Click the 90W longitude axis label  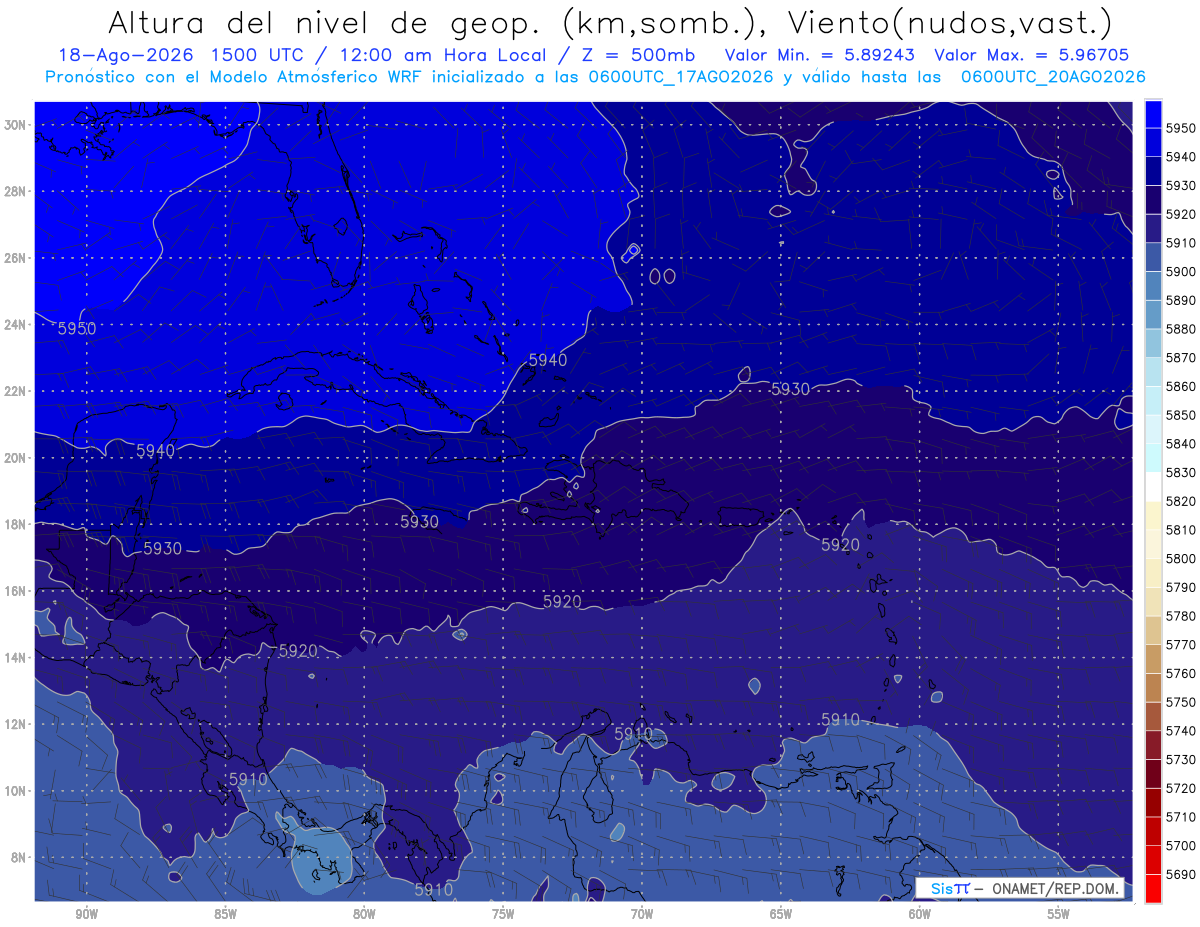[x=86, y=914]
